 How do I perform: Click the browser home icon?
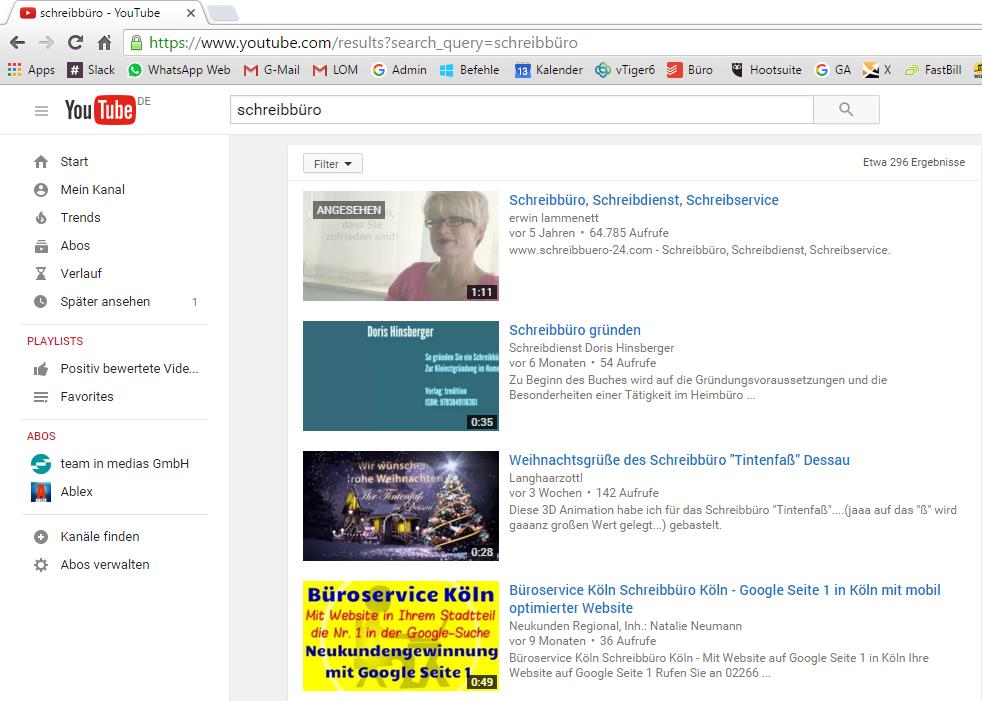[105, 43]
